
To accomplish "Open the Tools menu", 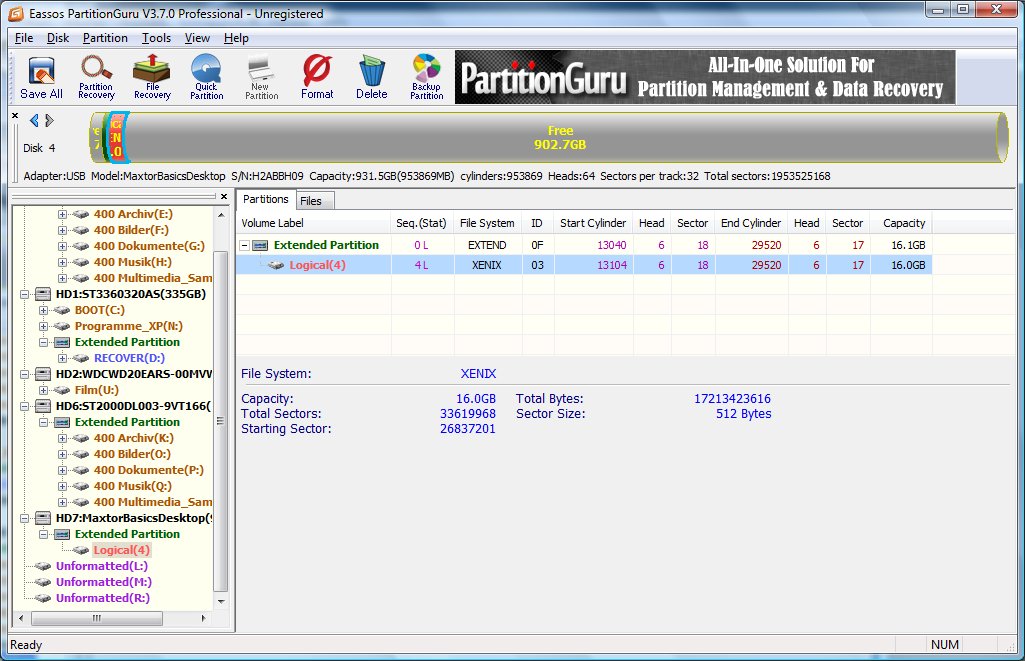I will (156, 38).
